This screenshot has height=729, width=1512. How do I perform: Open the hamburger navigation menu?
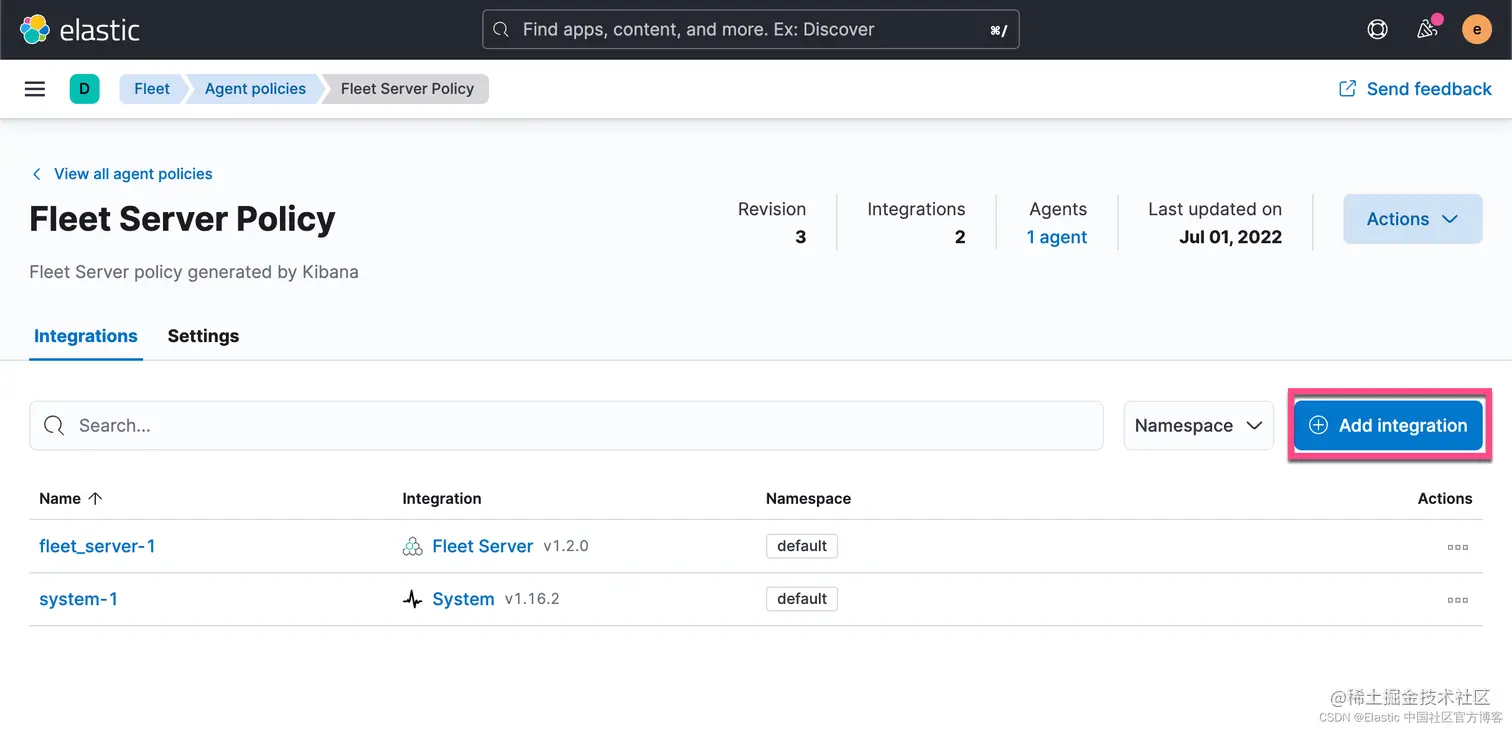[35, 89]
